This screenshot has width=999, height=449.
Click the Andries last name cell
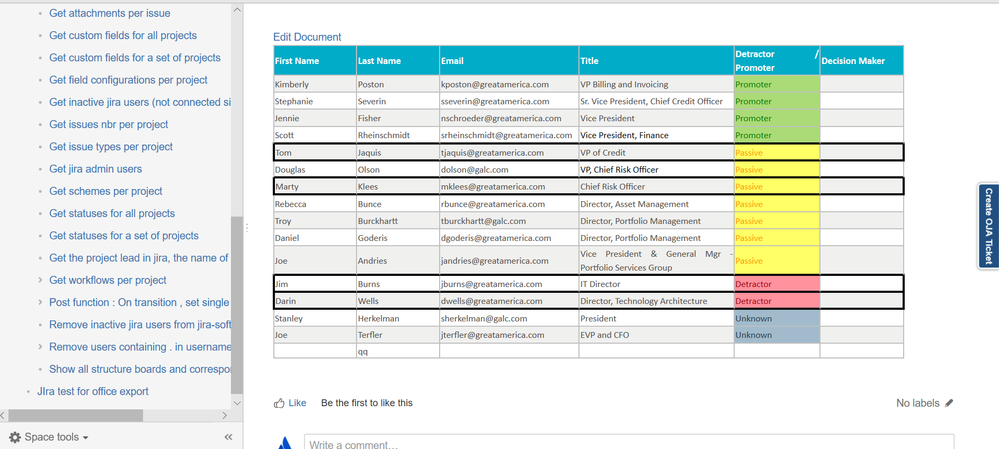click(398, 260)
